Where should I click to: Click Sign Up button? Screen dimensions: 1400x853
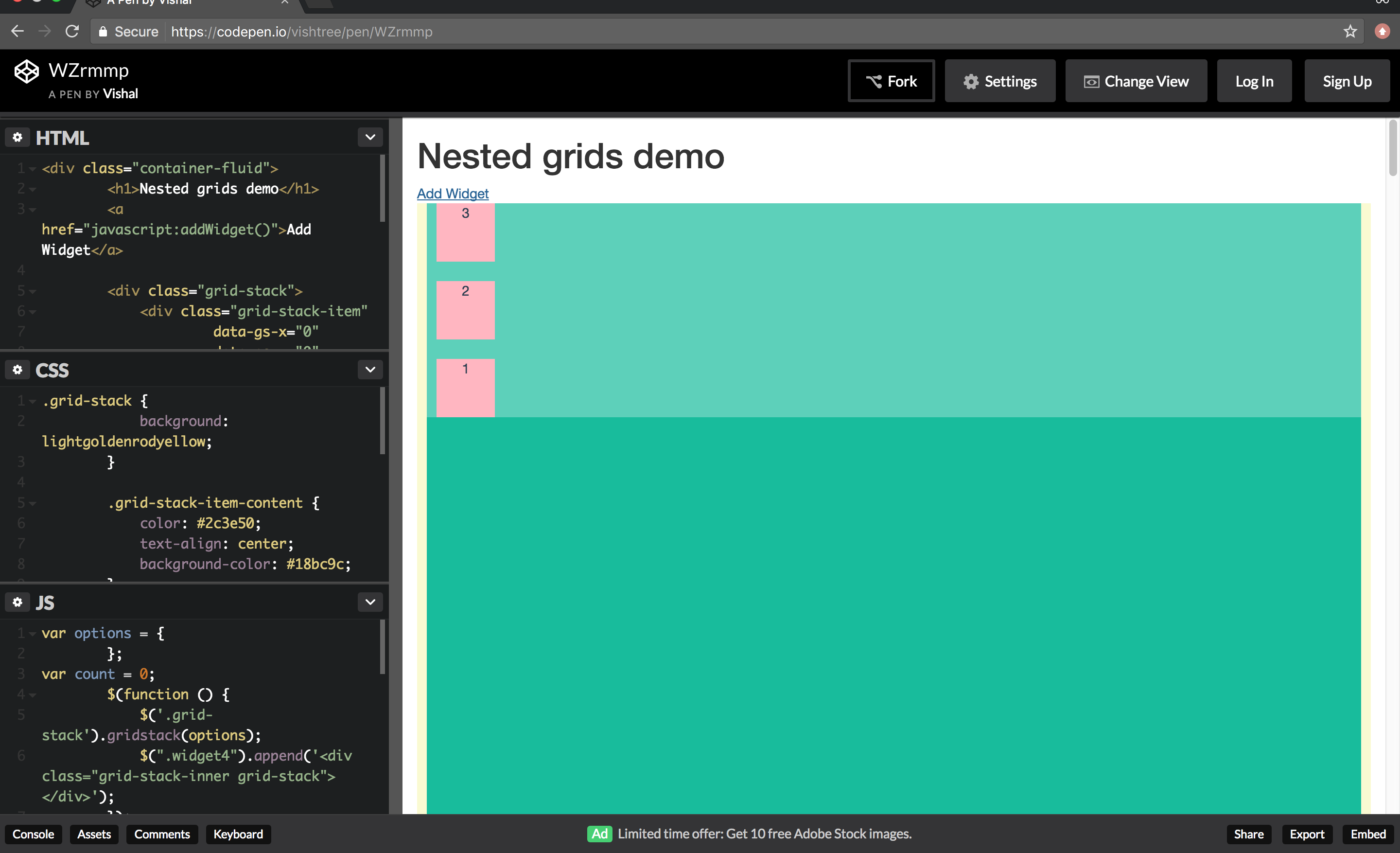pyautogui.click(x=1347, y=81)
